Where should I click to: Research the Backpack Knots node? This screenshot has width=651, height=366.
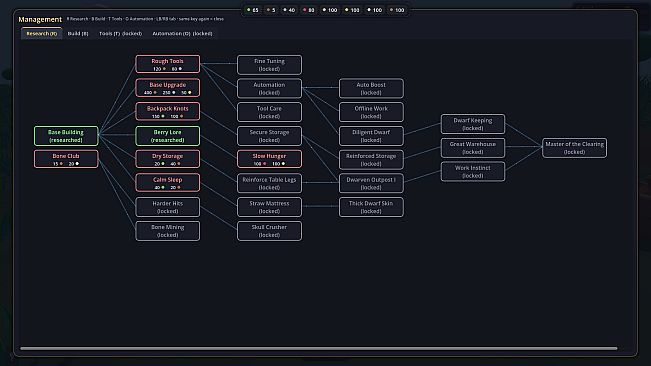(168, 112)
